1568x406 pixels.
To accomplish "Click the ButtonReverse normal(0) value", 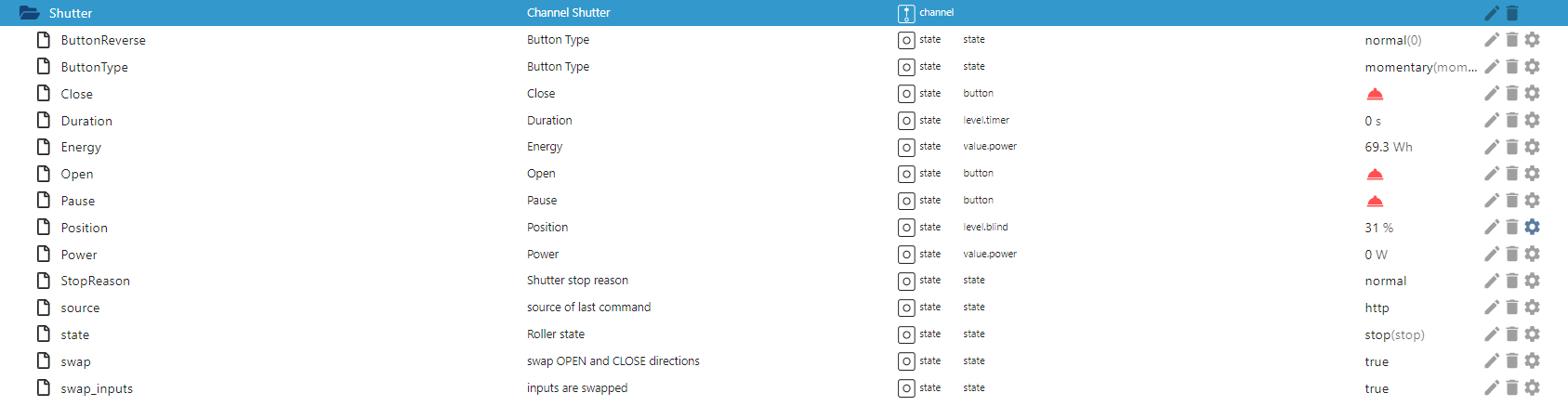I will click(x=1392, y=40).
